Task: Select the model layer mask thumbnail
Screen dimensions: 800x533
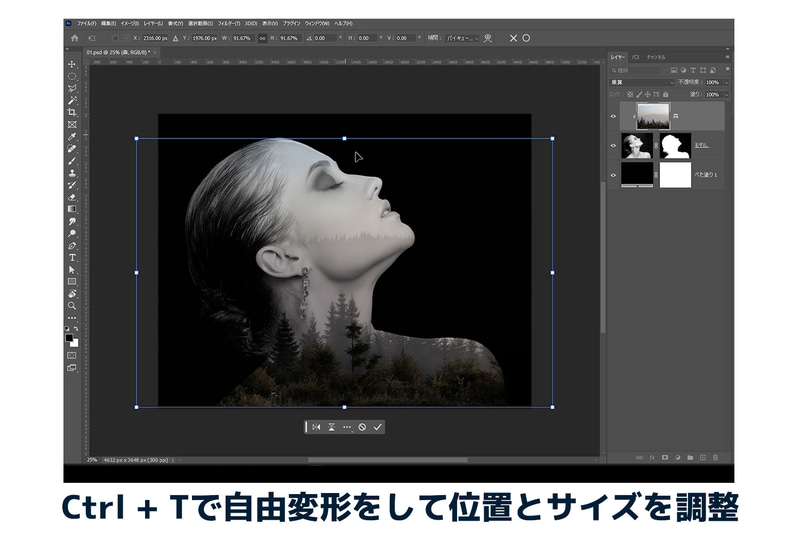Action: (x=675, y=146)
